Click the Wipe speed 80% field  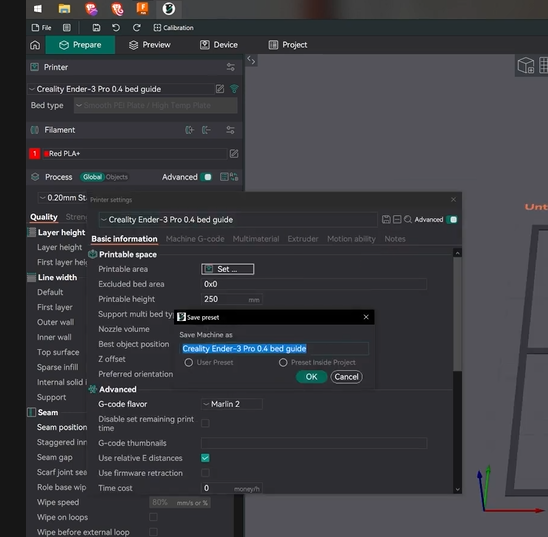pyautogui.click(x=180, y=502)
